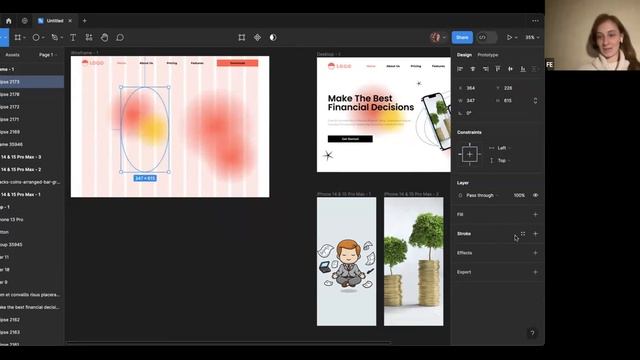The height and width of the screenshot is (360, 640).
Task: Click the Create component icon
Action: click(257, 38)
